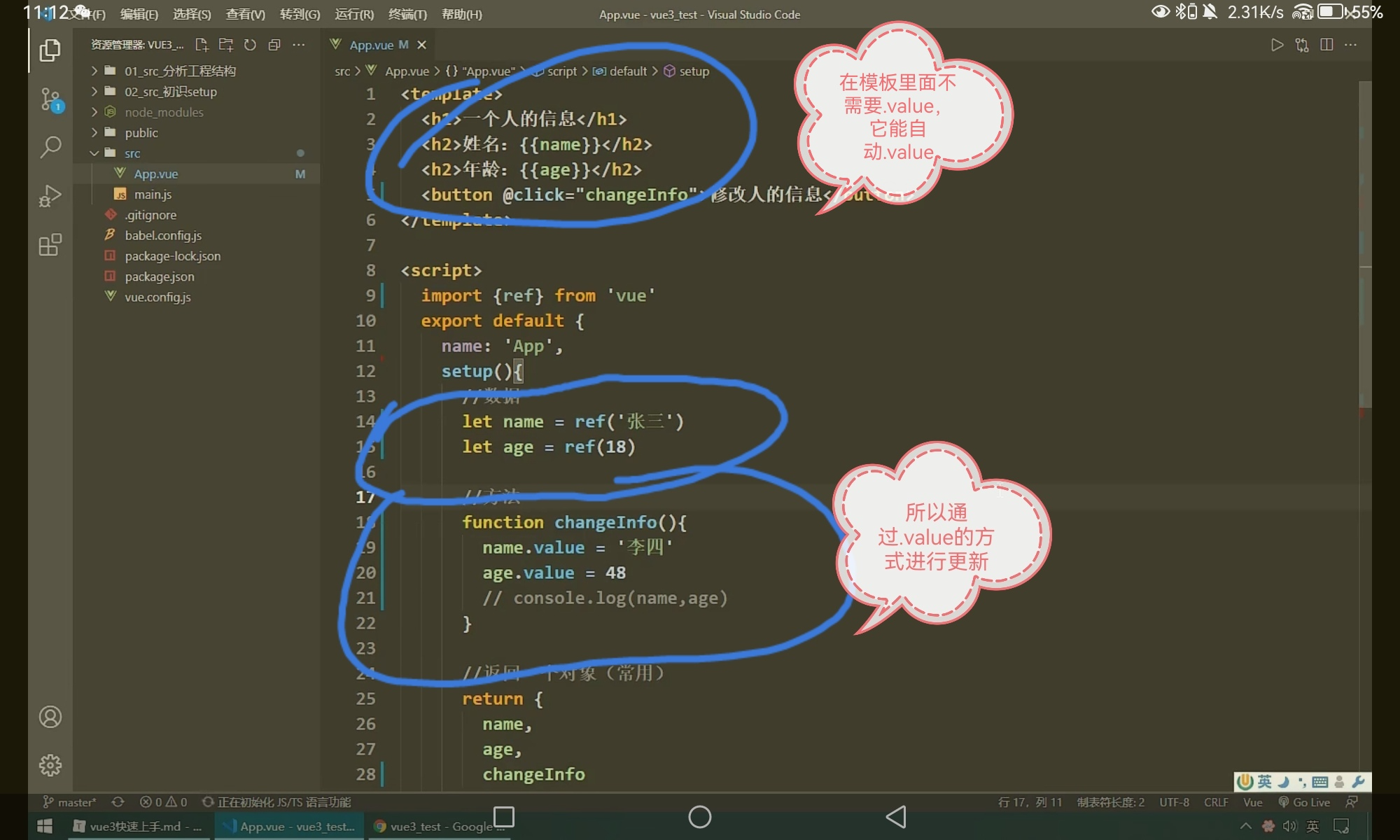Screen dimensions: 1400x840
Task: Close the App.vue editor tab
Action: [x=421, y=45]
